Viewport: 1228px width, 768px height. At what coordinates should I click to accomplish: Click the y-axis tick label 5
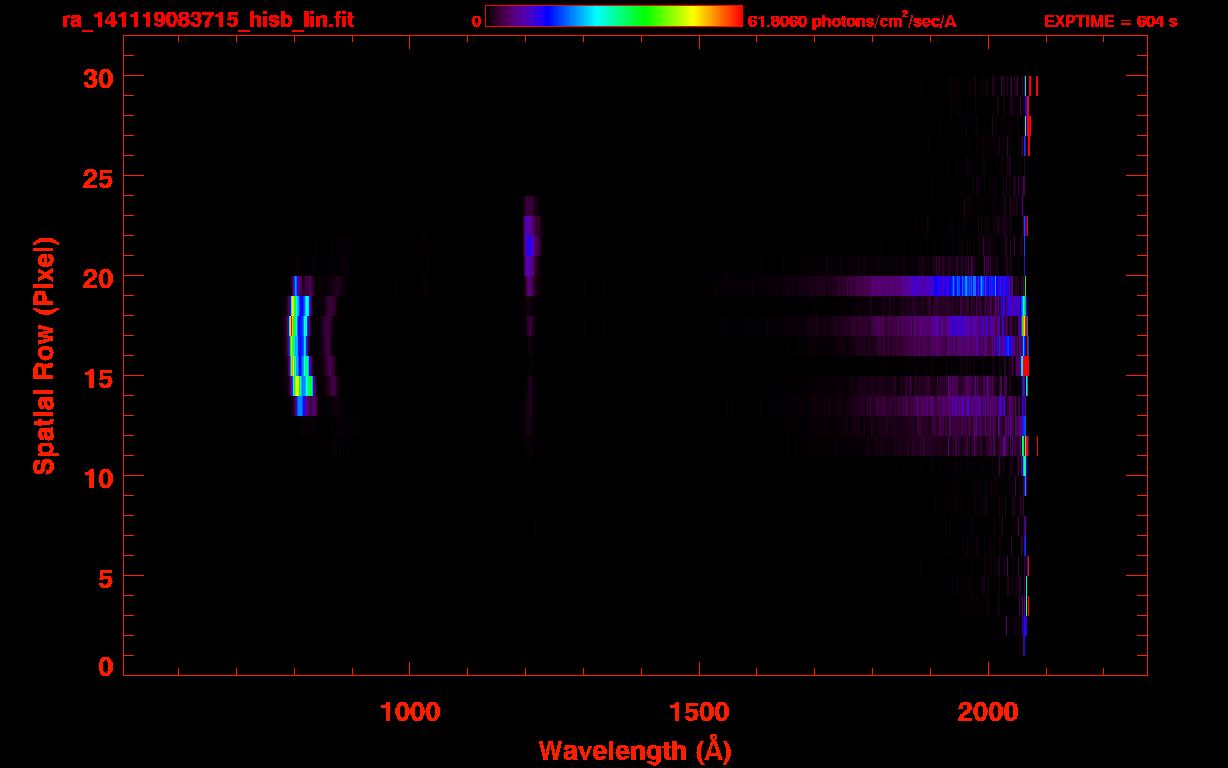[x=104, y=577]
